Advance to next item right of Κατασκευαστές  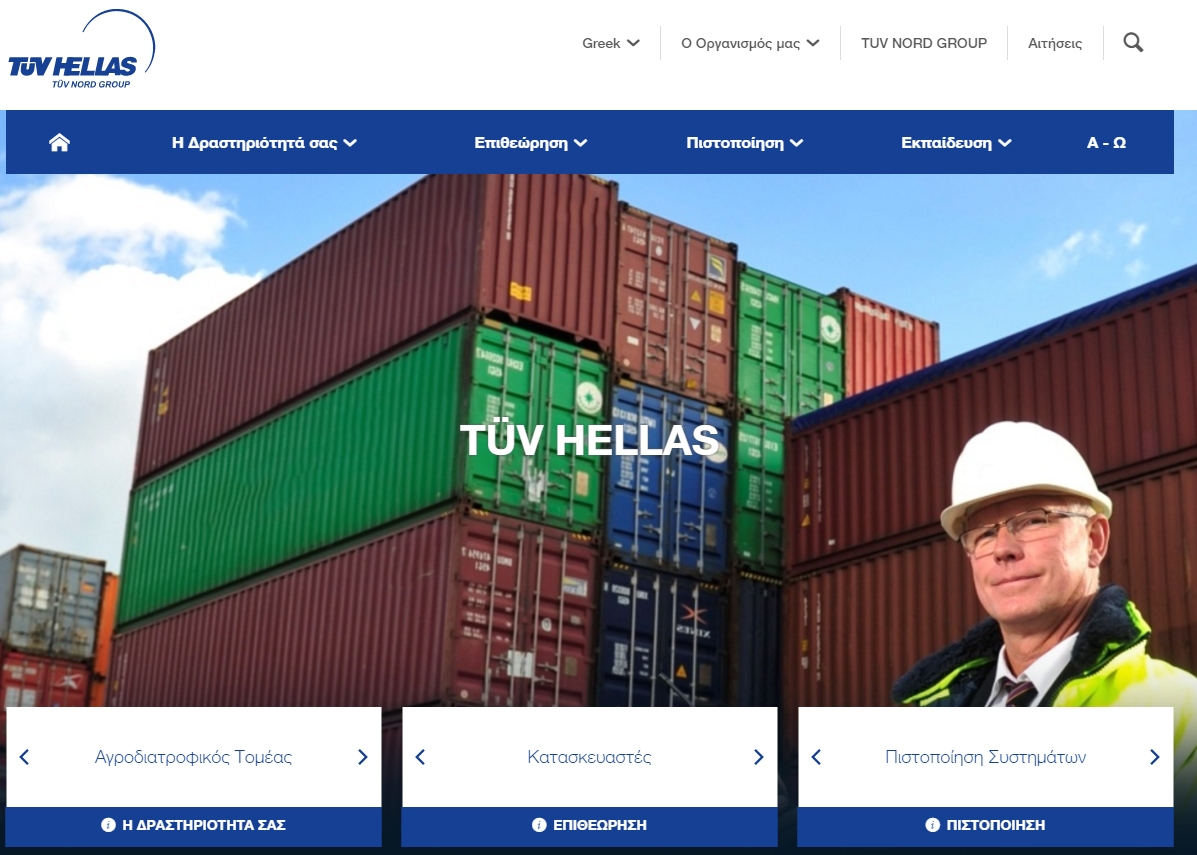pos(758,757)
